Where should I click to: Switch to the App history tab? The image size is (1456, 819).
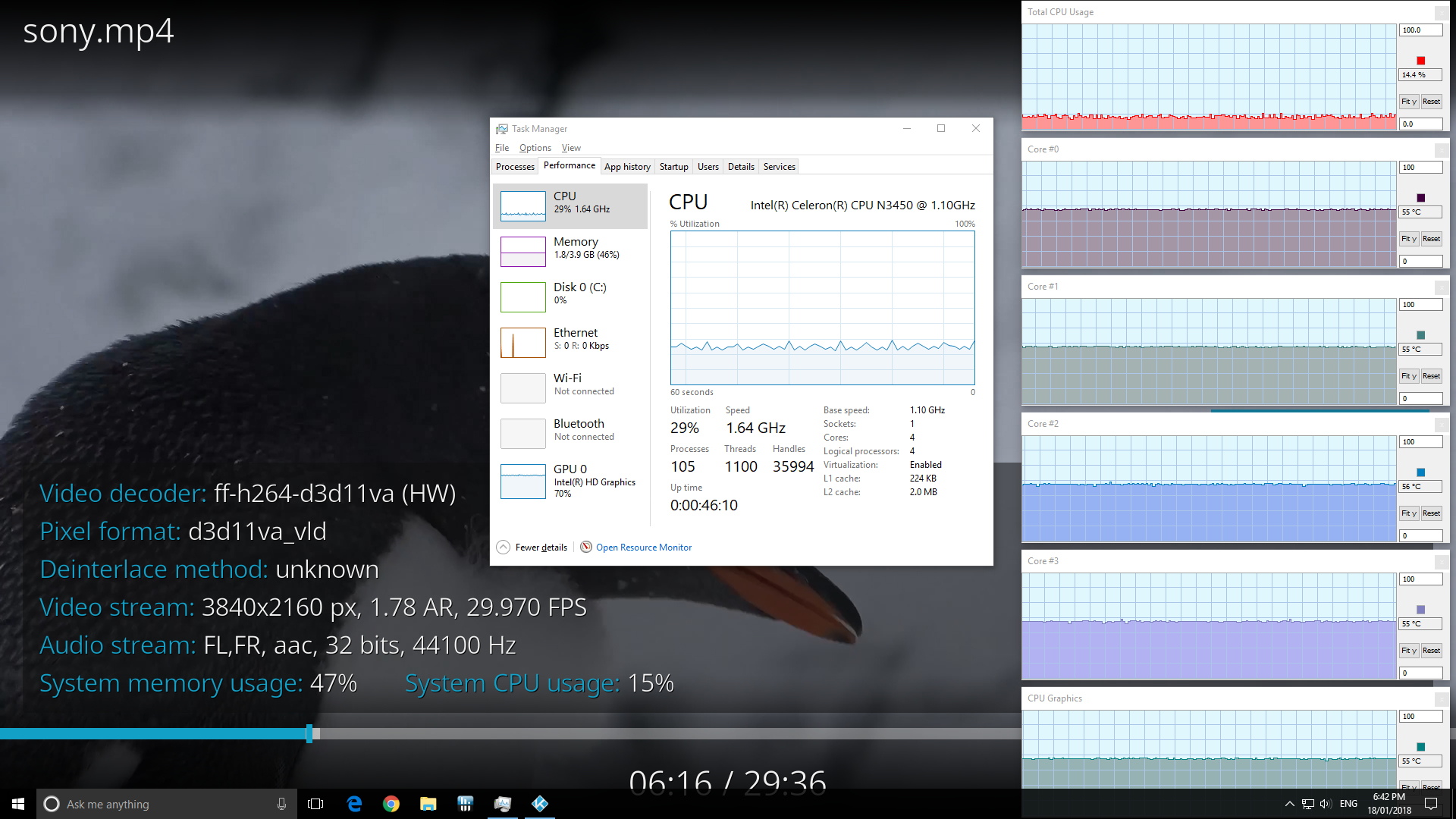coord(627,167)
